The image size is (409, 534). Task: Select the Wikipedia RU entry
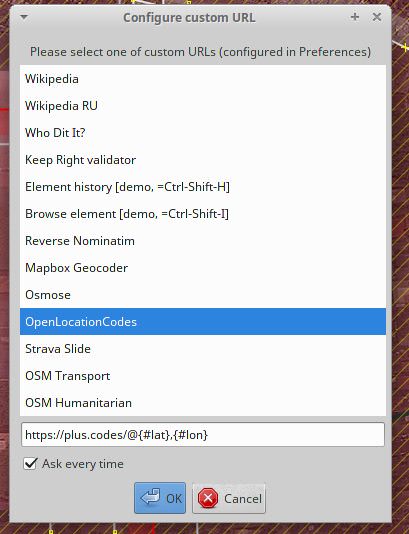(x=203, y=106)
